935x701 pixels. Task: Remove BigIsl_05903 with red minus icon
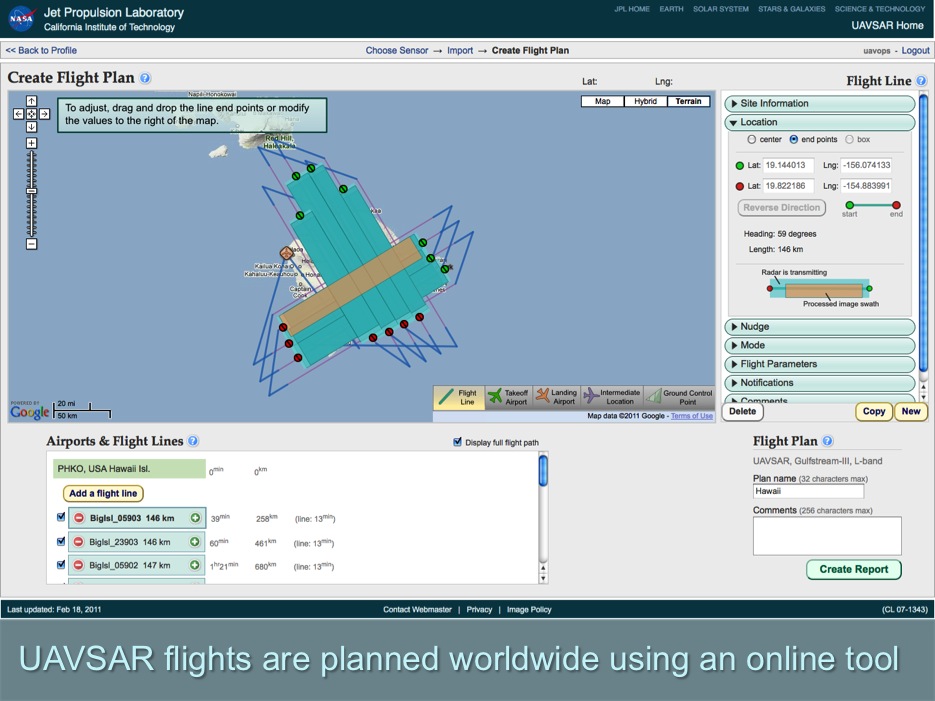click(x=79, y=518)
